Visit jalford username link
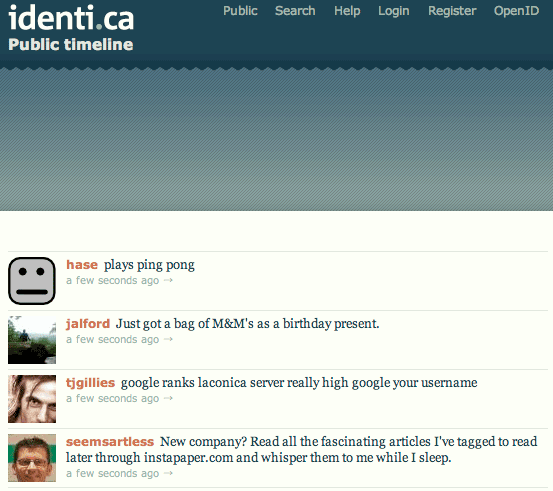This screenshot has width=553, height=491. point(88,323)
